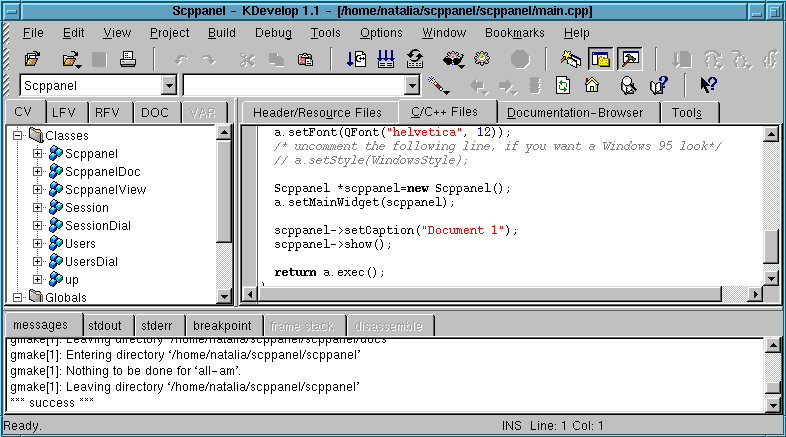Switch to the RFV tab
This screenshot has height=437, width=786.
(x=107, y=112)
